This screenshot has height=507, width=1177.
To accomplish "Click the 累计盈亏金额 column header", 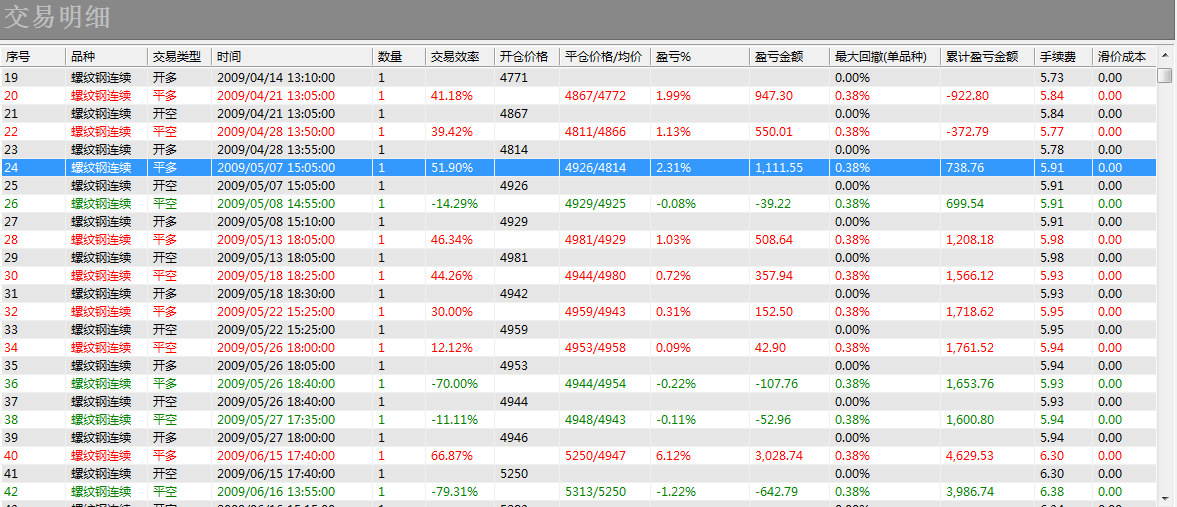I will pos(986,57).
